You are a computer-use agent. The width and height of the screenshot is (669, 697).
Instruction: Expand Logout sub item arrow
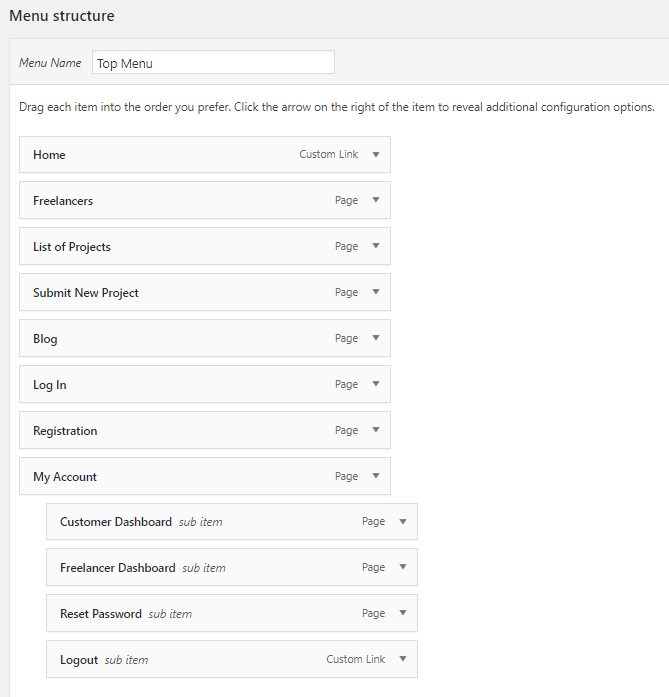pos(403,659)
